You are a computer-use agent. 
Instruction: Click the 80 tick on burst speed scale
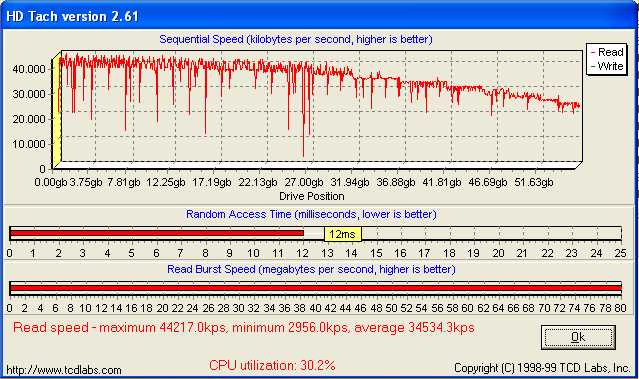[620, 308]
